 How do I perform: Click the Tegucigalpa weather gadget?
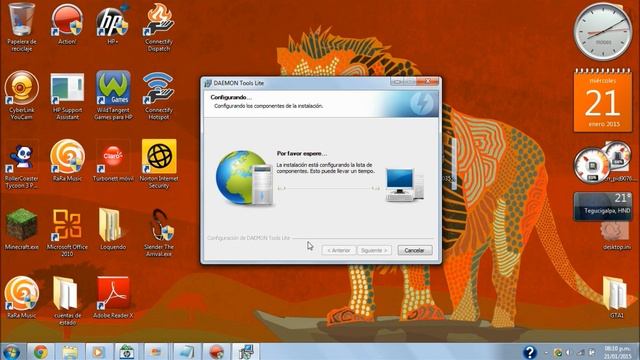click(x=602, y=207)
